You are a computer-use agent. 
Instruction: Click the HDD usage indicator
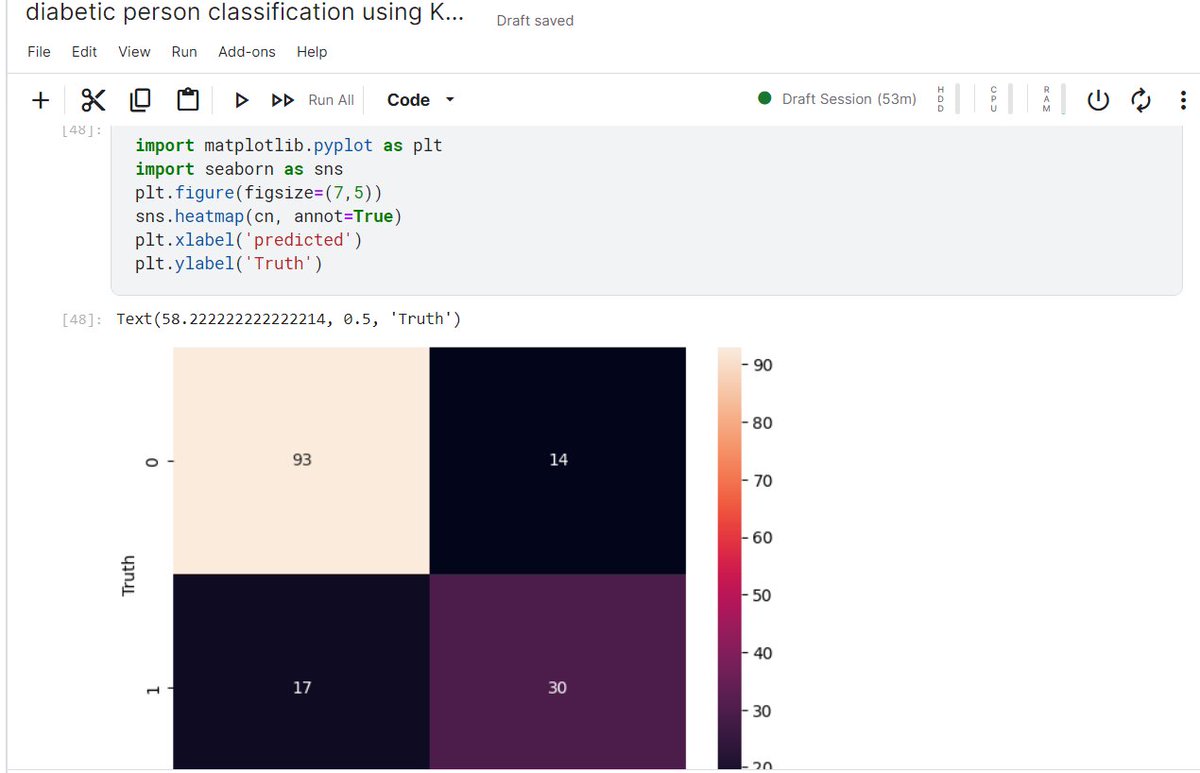click(947, 99)
